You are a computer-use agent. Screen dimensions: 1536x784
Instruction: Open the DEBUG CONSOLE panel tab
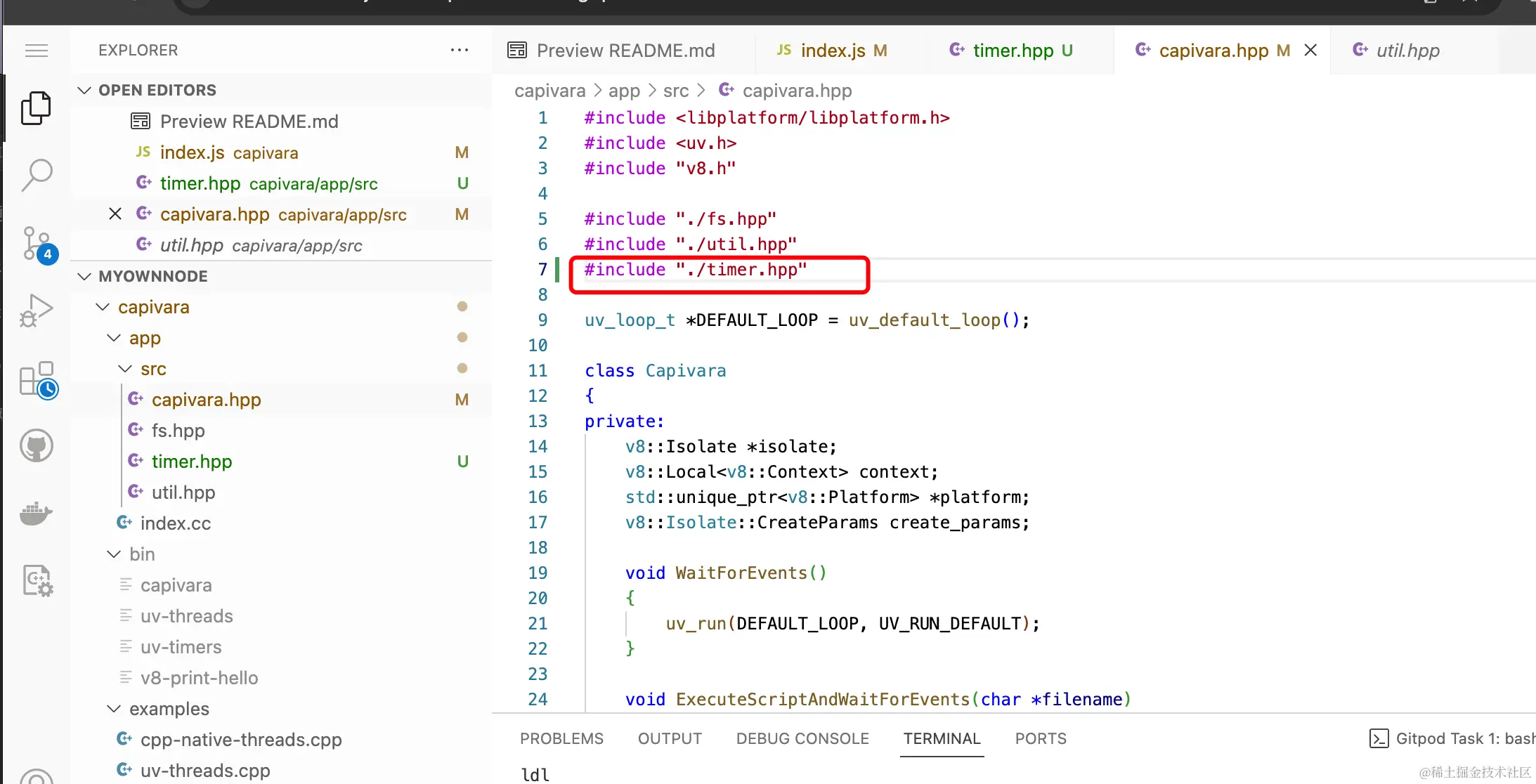click(x=802, y=738)
